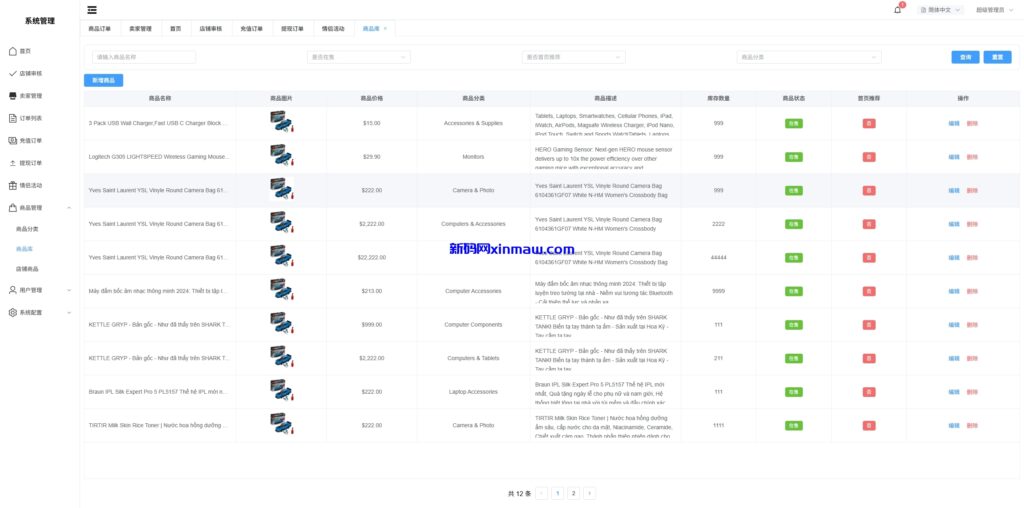Image resolution: width=1024 pixels, height=508 pixels.
Task: Open 卖家管理 in the sidebar
Action: tap(30, 96)
